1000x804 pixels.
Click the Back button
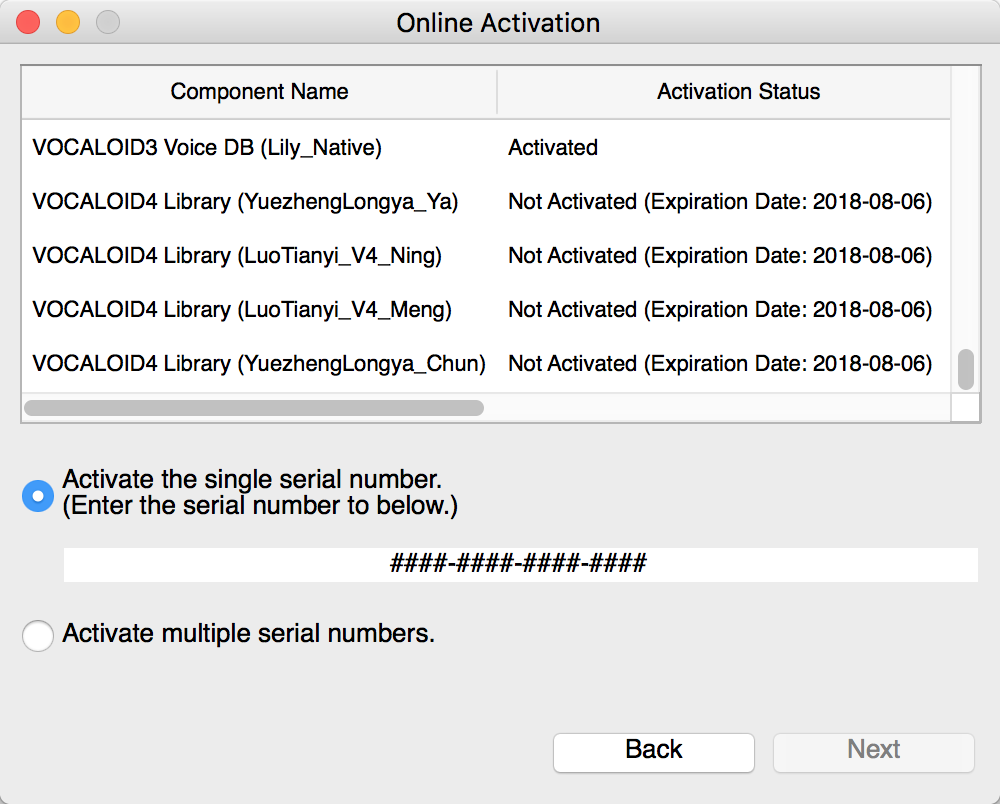point(654,752)
